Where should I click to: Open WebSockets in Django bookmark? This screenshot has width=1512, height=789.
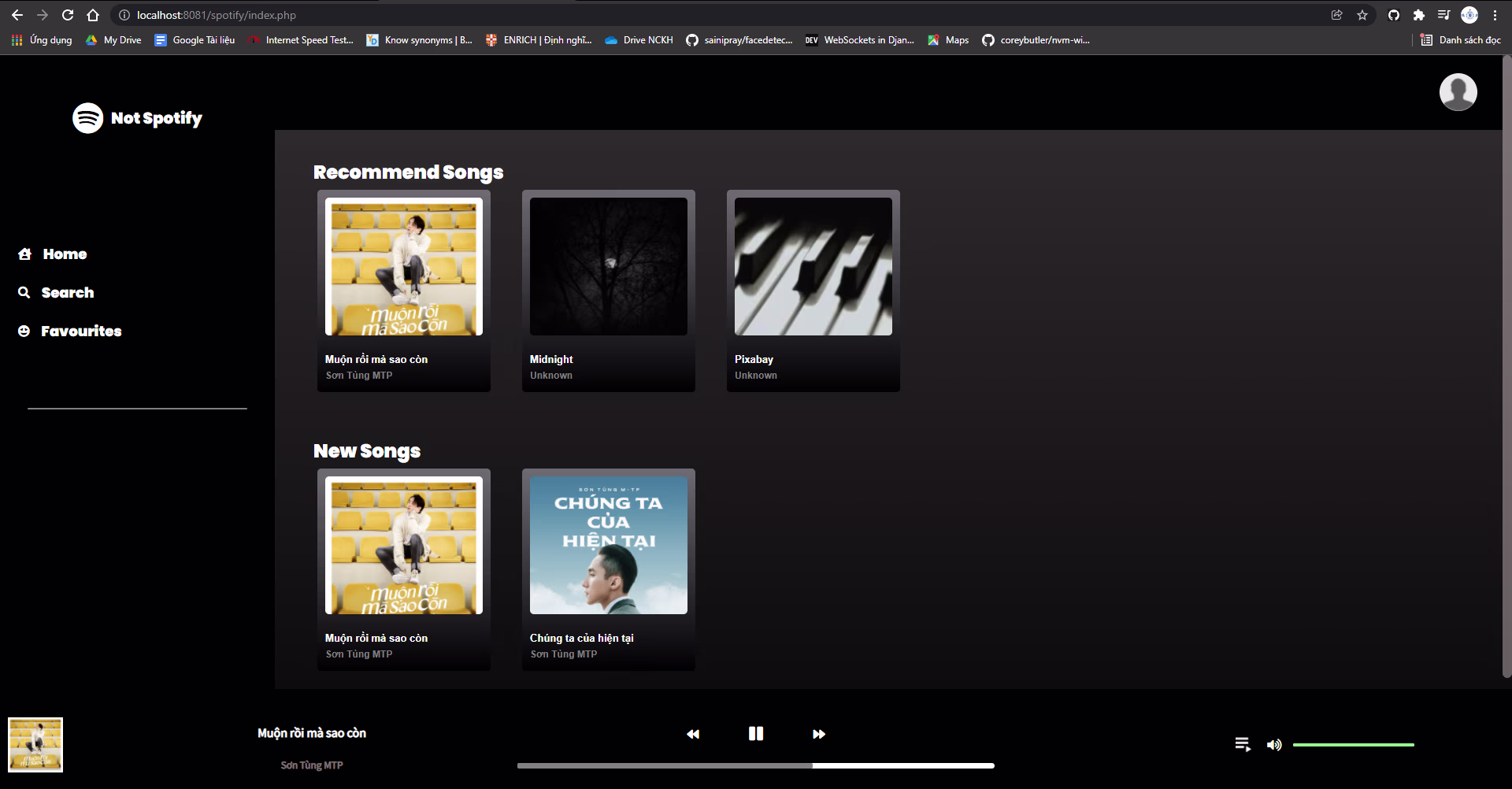click(x=860, y=40)
